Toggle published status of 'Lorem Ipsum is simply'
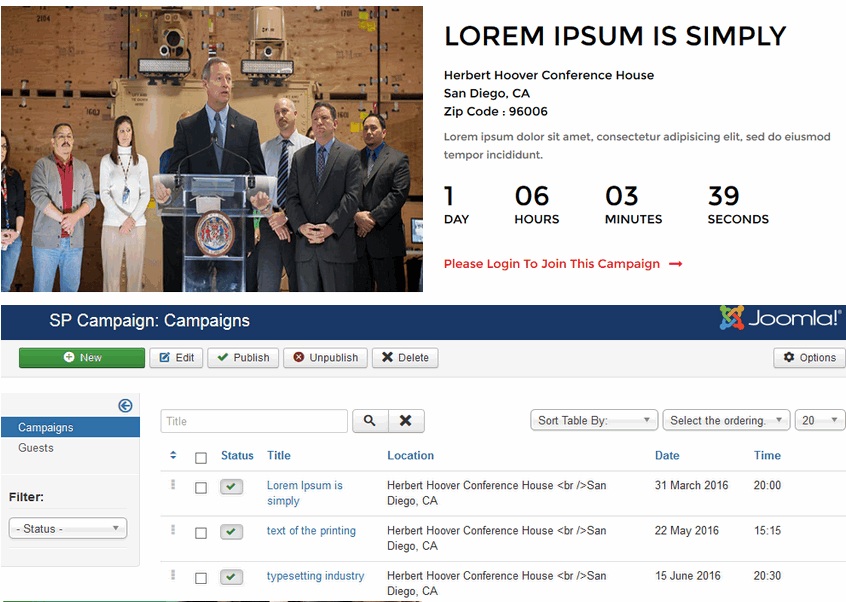846x602 pixels. [231, 487]
